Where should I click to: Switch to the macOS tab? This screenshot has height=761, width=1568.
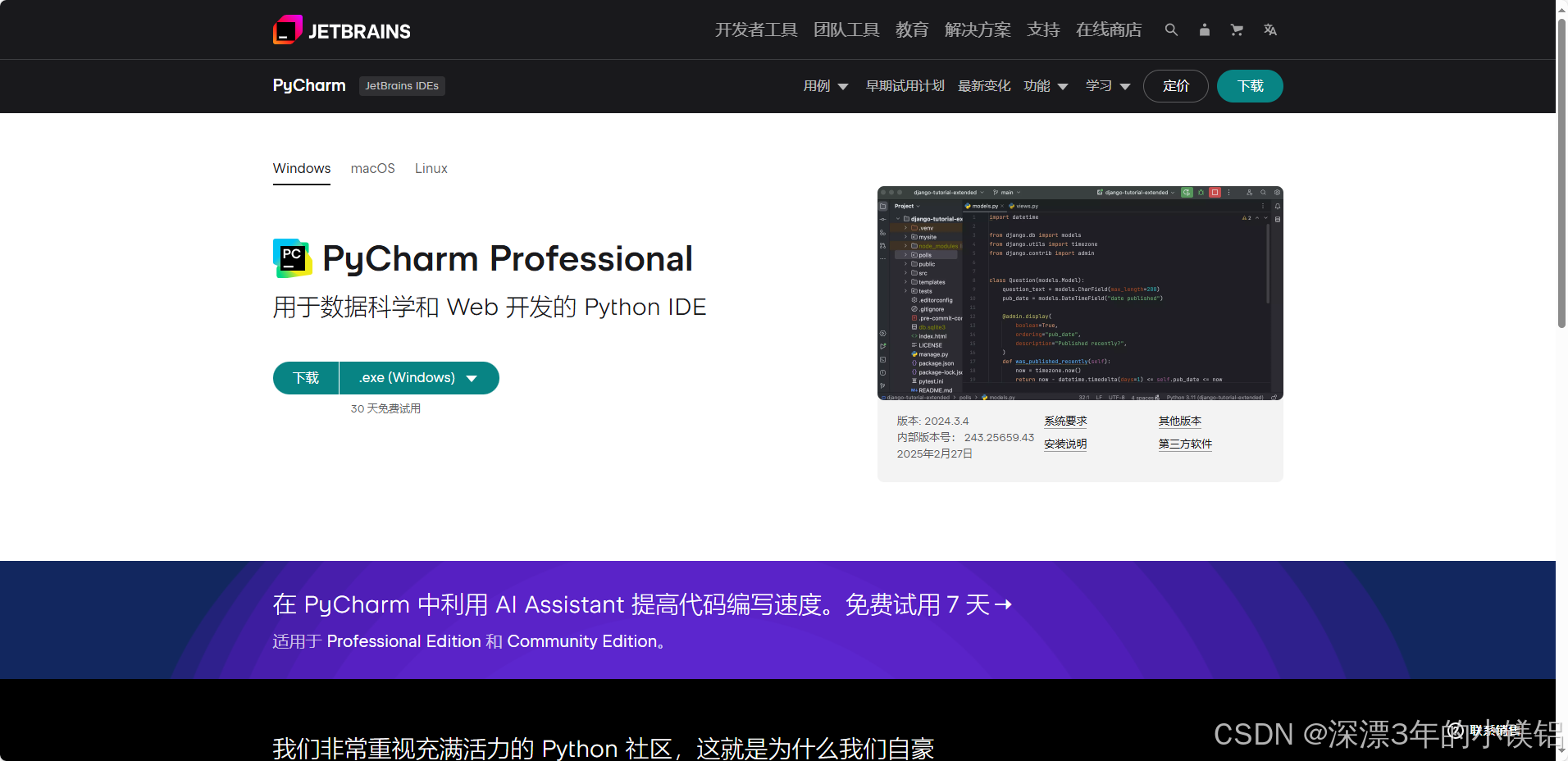[x=373, y=168]
